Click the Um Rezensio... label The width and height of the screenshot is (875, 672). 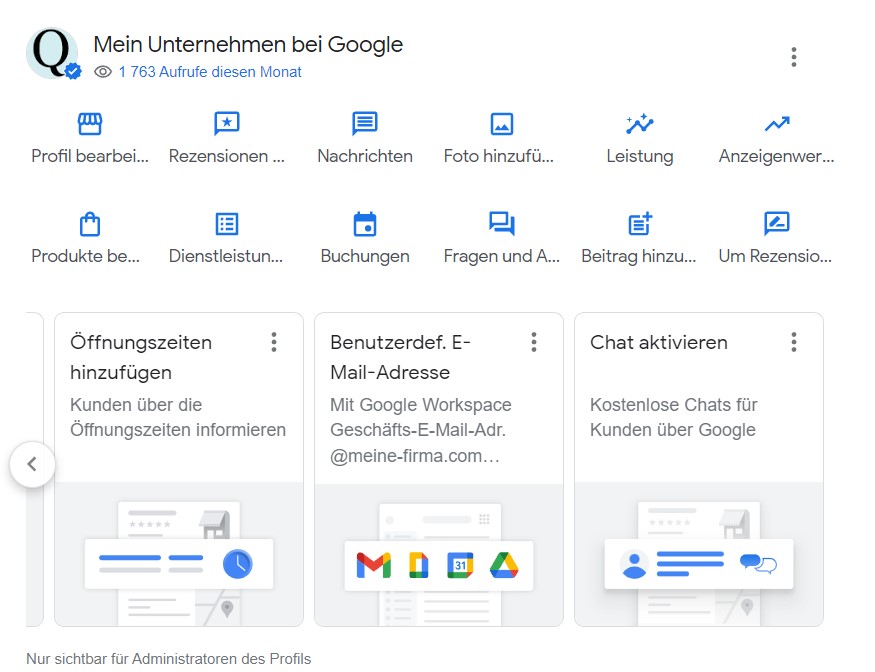(x=775, y=256)
